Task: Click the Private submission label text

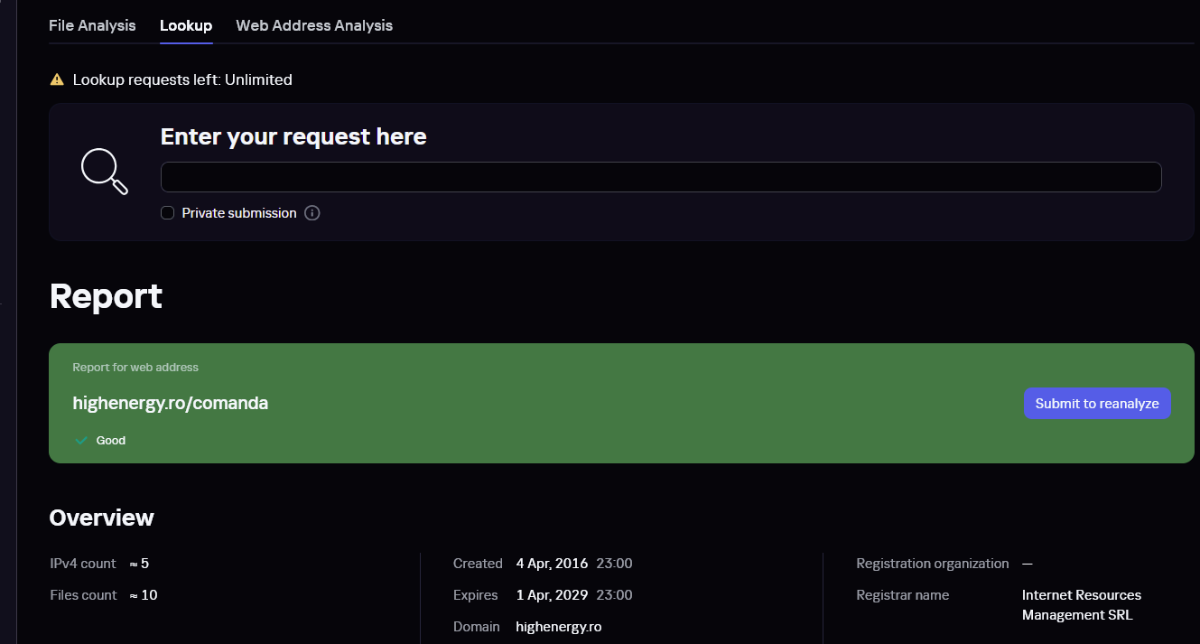Action: pyautogui.click(x=239, y=213)
